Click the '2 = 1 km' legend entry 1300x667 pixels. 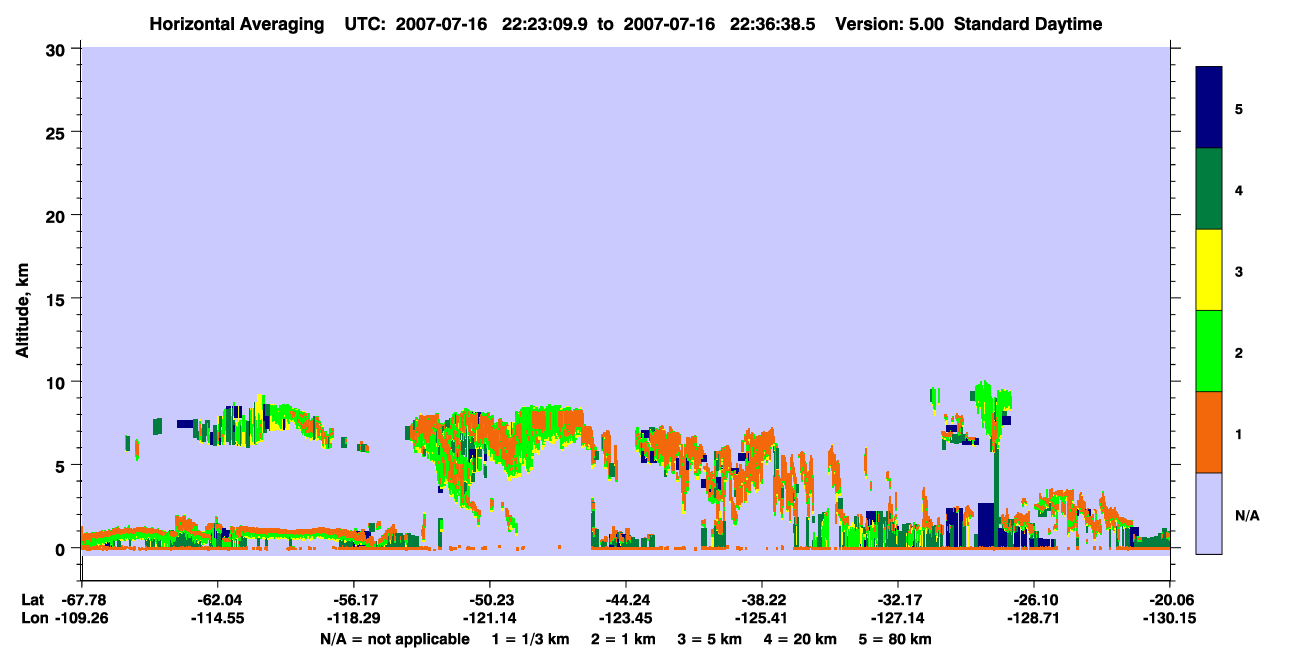623,639
